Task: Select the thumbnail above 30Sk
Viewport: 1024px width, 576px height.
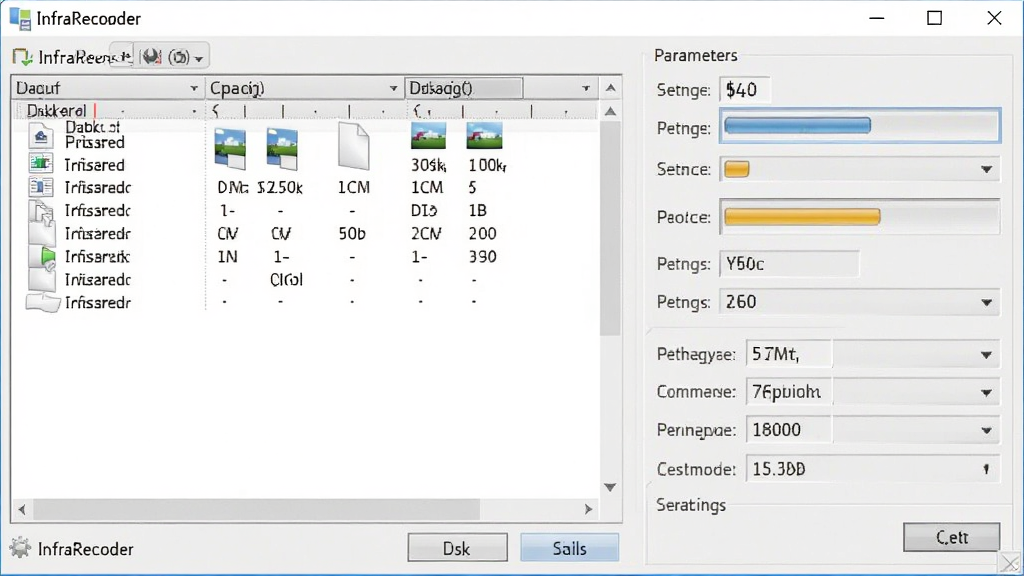Action: pos(428,135)
